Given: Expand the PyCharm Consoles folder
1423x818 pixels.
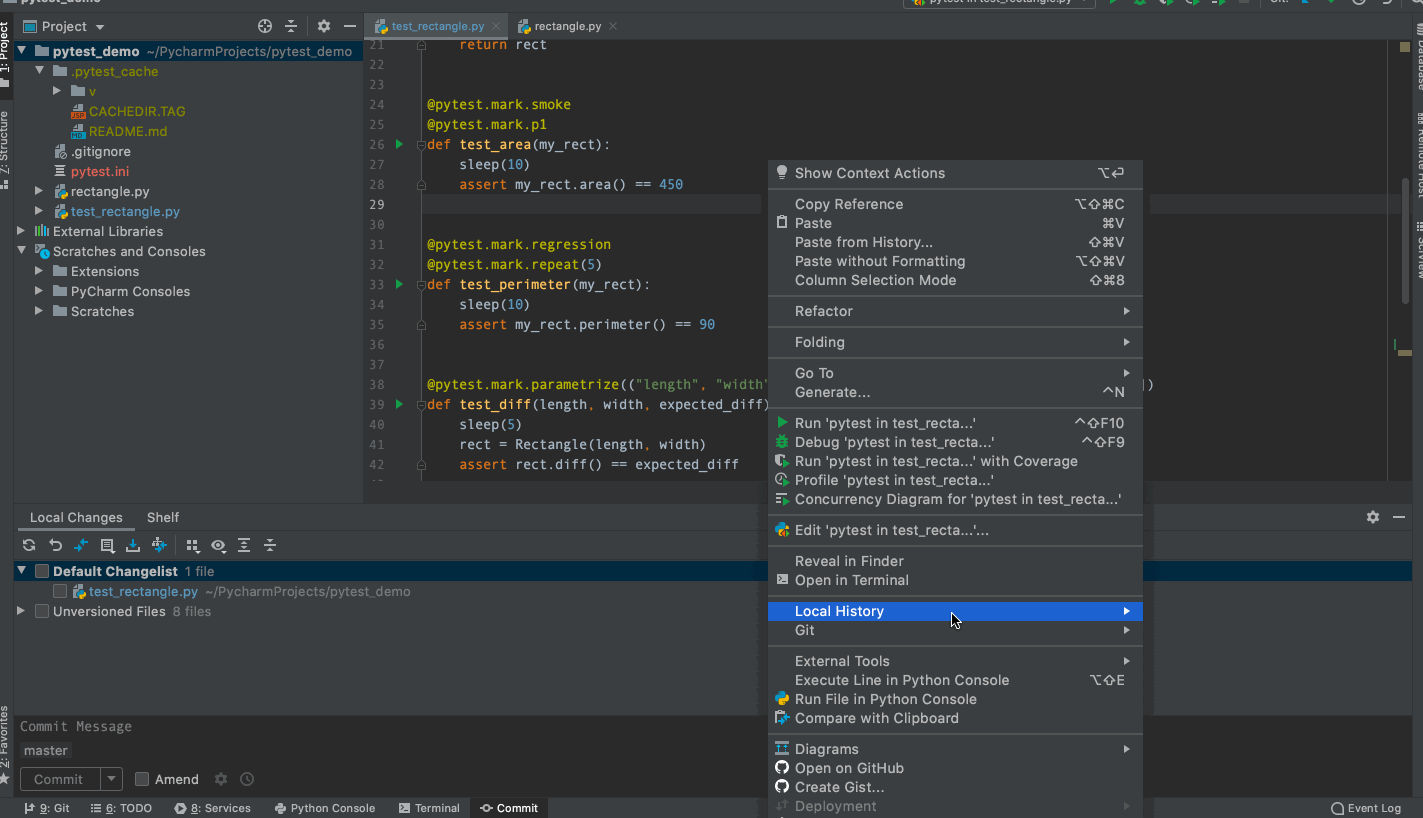Looking at the screenshot, I should (x=39, y=291).
